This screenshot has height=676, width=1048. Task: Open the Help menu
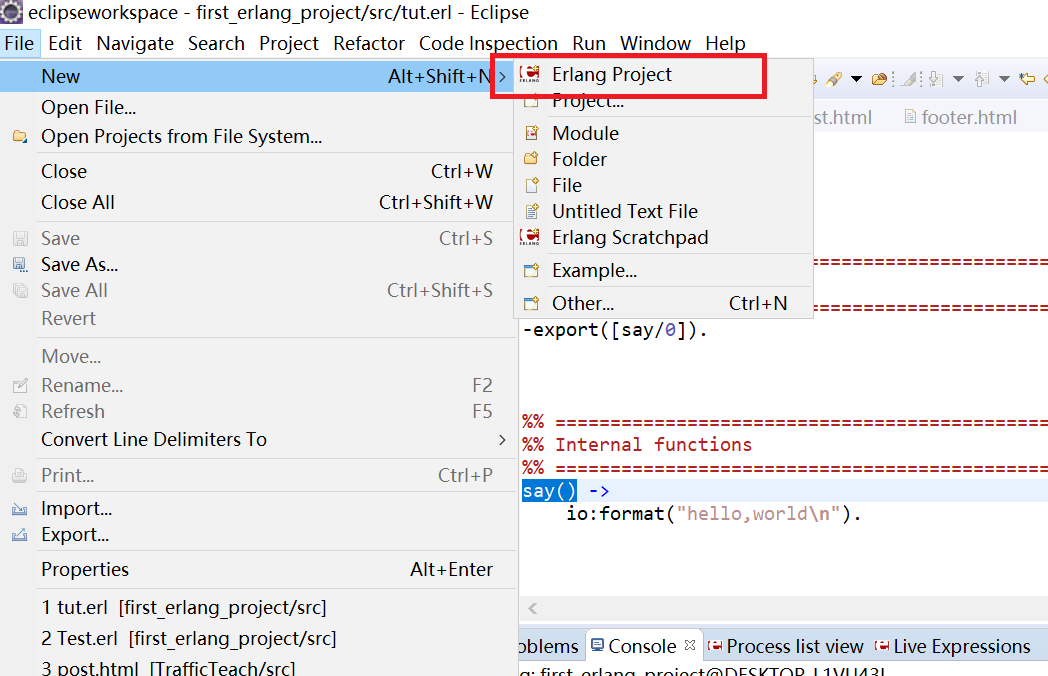(726, 43)
